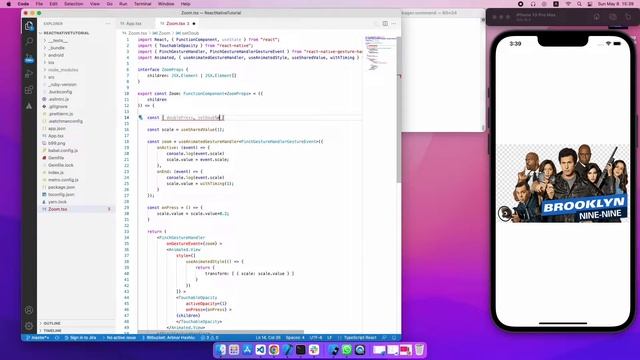The height and width of the screenshot is (360, 640).
Task: Click UTF-8 encoding in status bar
Action: pyautogui.click(x=316, y=338)
